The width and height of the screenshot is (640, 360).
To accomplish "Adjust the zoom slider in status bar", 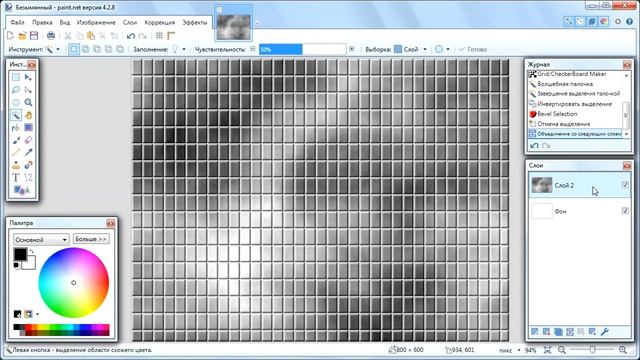I will pos(592,350).
